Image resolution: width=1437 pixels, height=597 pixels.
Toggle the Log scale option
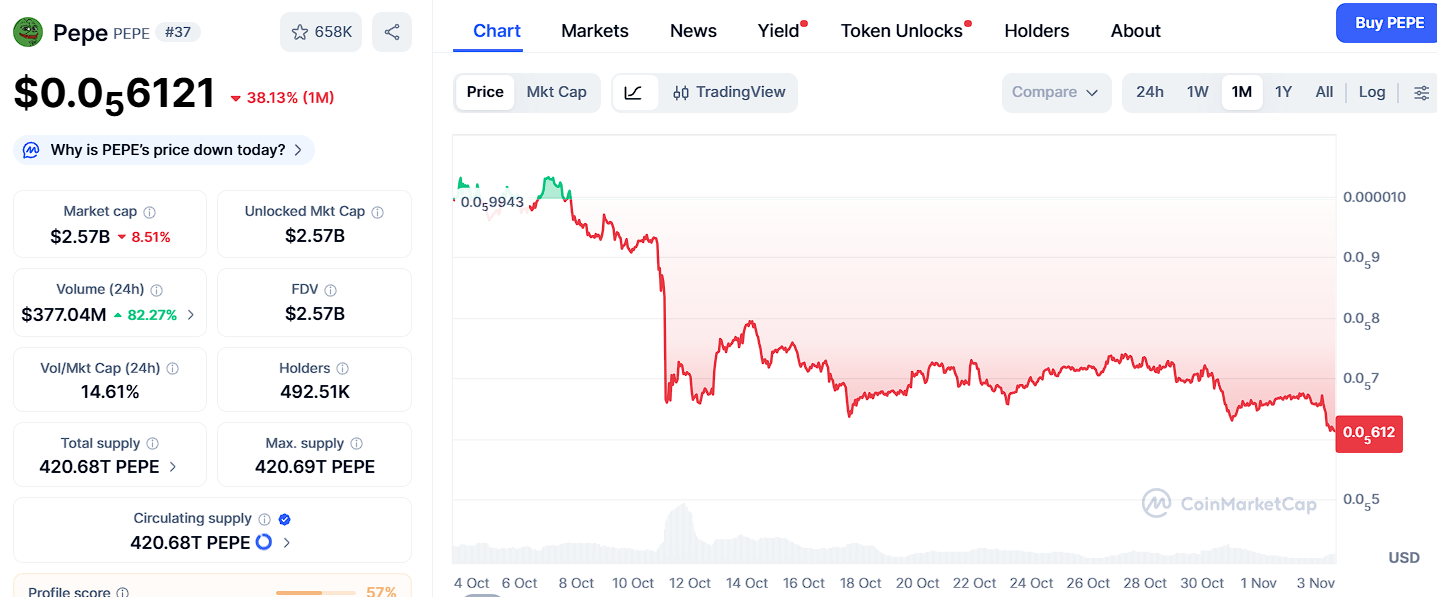point(1371,92)
